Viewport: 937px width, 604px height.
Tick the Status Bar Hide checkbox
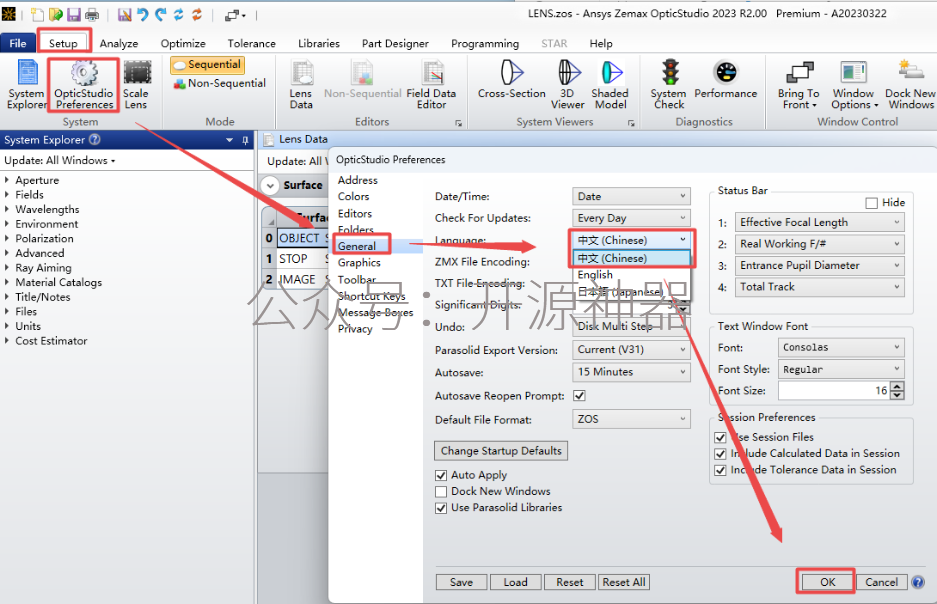click(x=871, y=203)
